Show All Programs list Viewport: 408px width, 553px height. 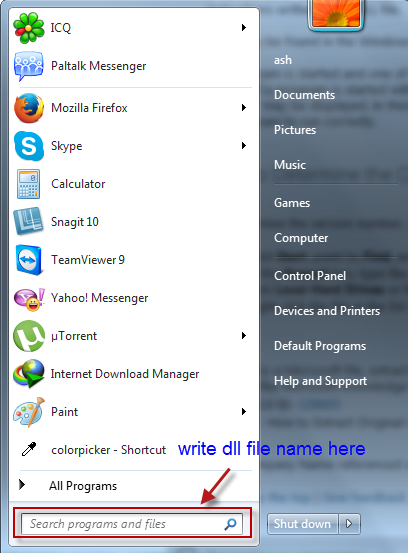(x=83, y=486)
